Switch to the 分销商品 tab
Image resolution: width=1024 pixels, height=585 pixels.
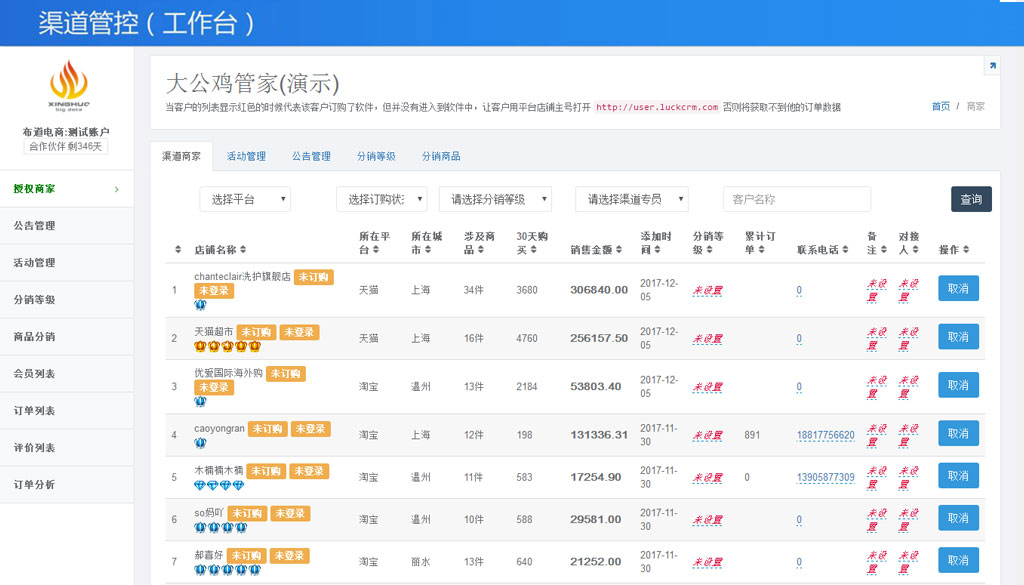(441, 156)
